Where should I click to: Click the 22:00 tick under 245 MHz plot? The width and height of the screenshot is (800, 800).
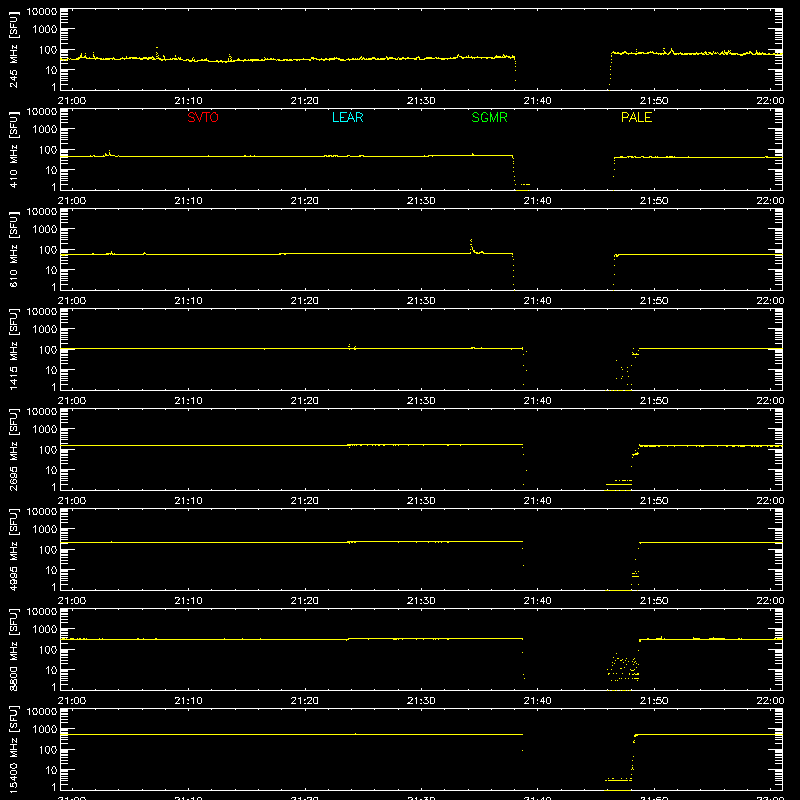tap(770, 101)
